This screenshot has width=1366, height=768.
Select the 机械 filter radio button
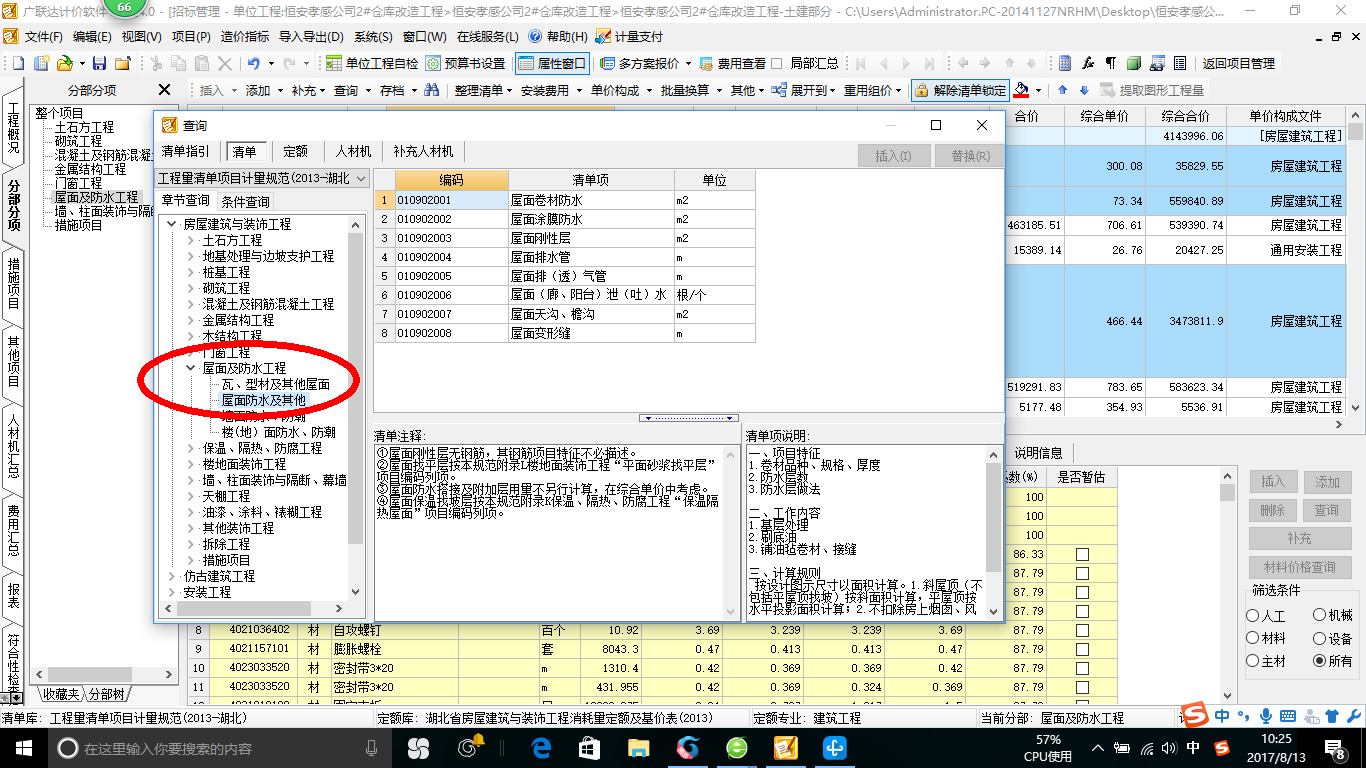[x=1320, y=616]
